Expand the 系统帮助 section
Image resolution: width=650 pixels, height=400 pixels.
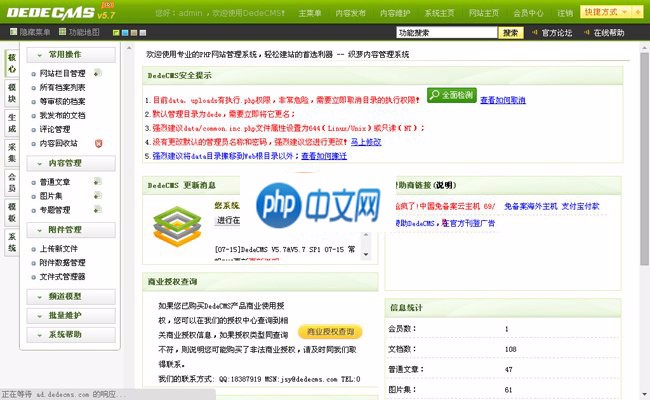(71, 335)
